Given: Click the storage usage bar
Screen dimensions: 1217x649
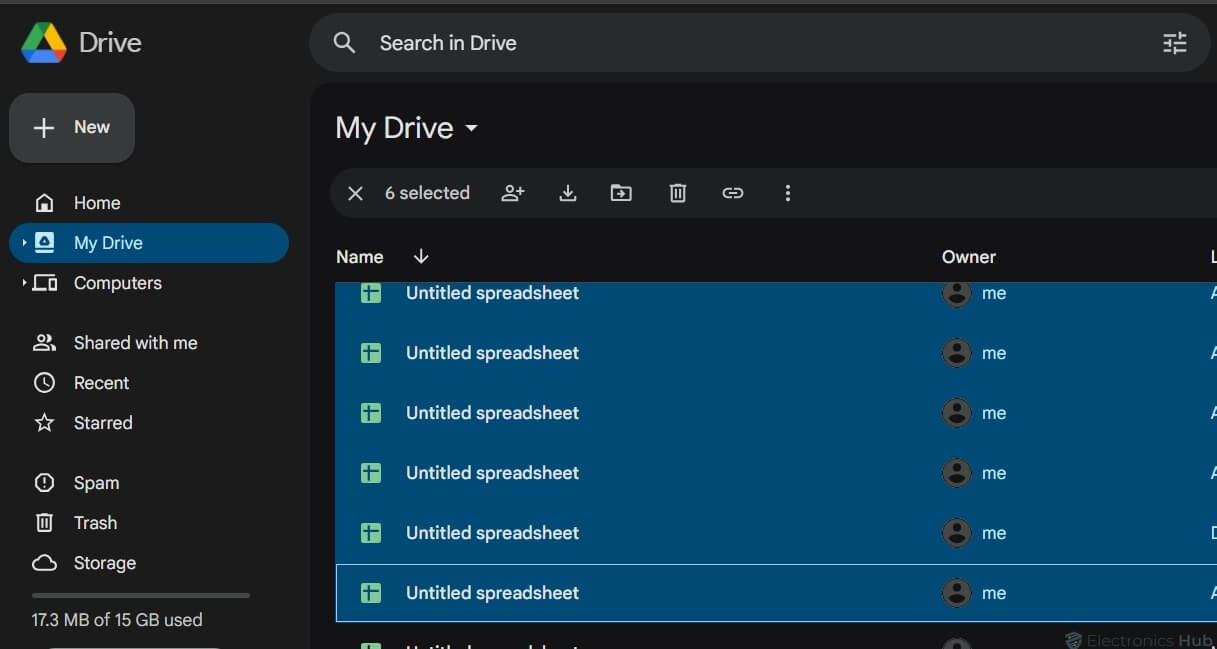Looking at the screenshot, I should pyautogui.click(x=140, y=596).
